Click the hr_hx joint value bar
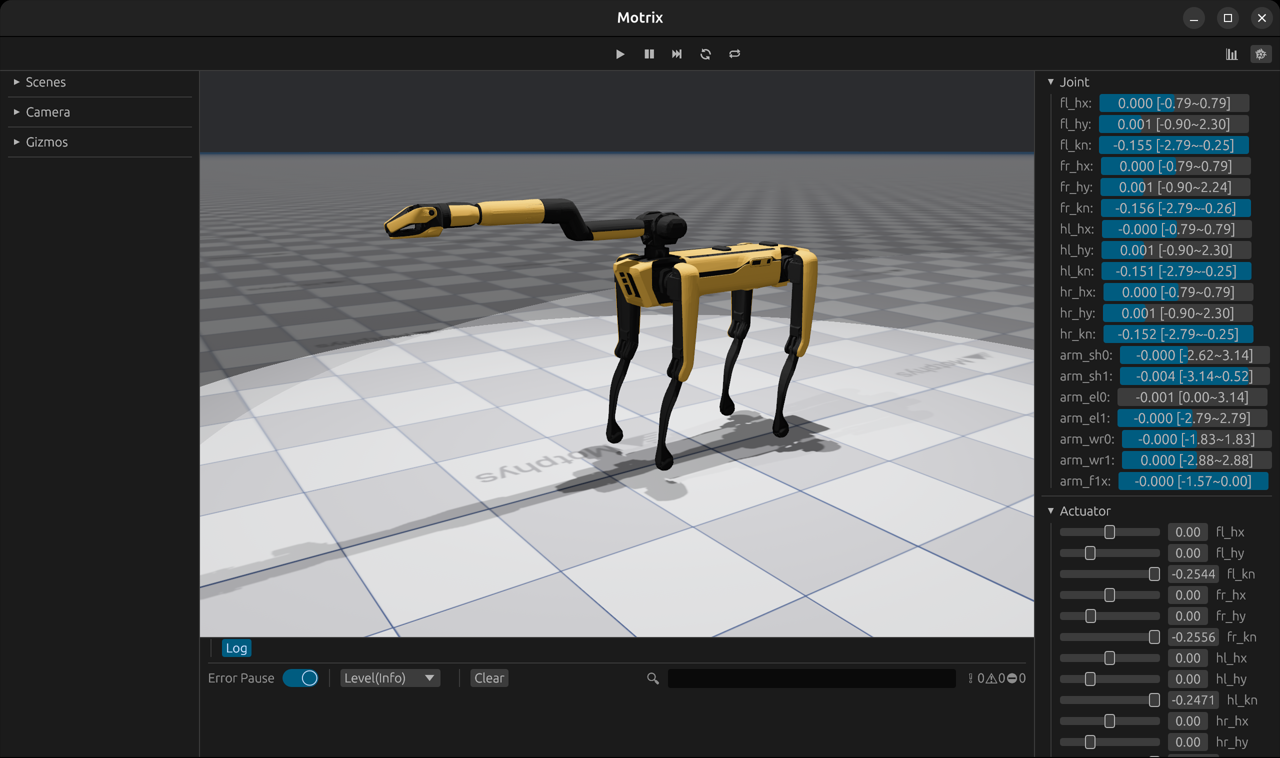This screenshot has height=758, width=1280. (1178, 292)
